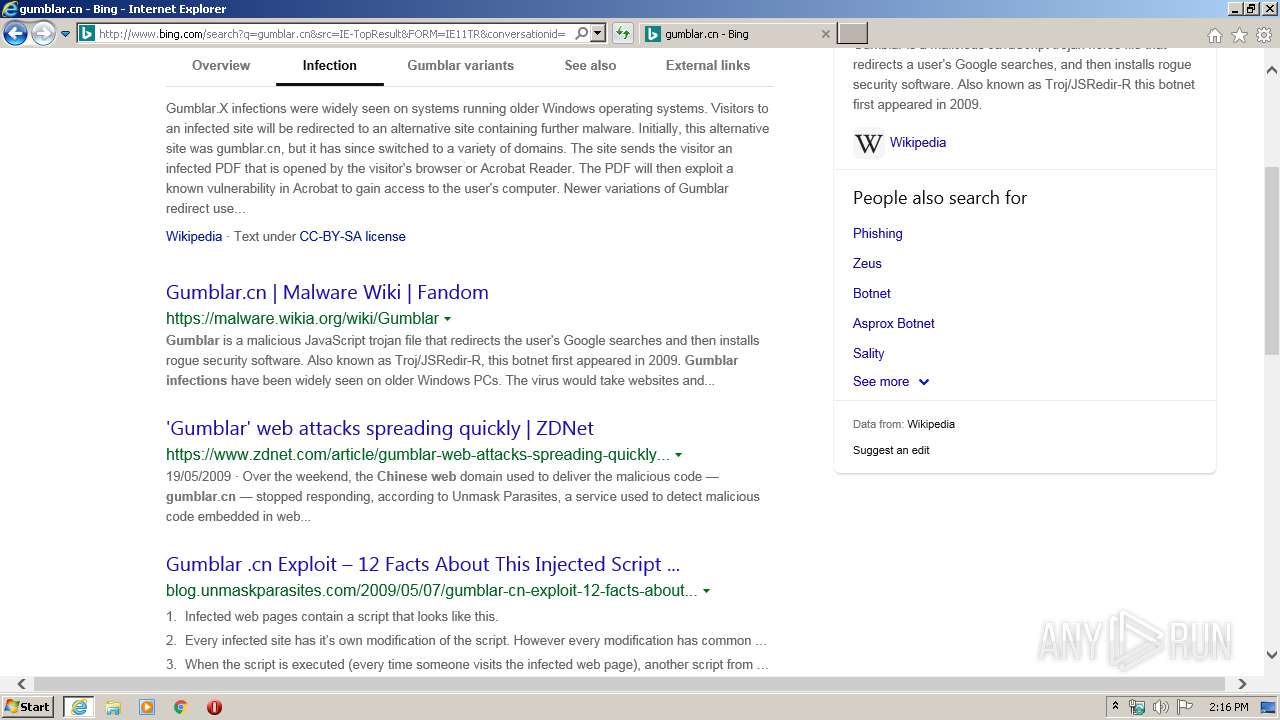Open the External links tab
The width and height of the screenshot is (1280, 720).
pos(708,65)
